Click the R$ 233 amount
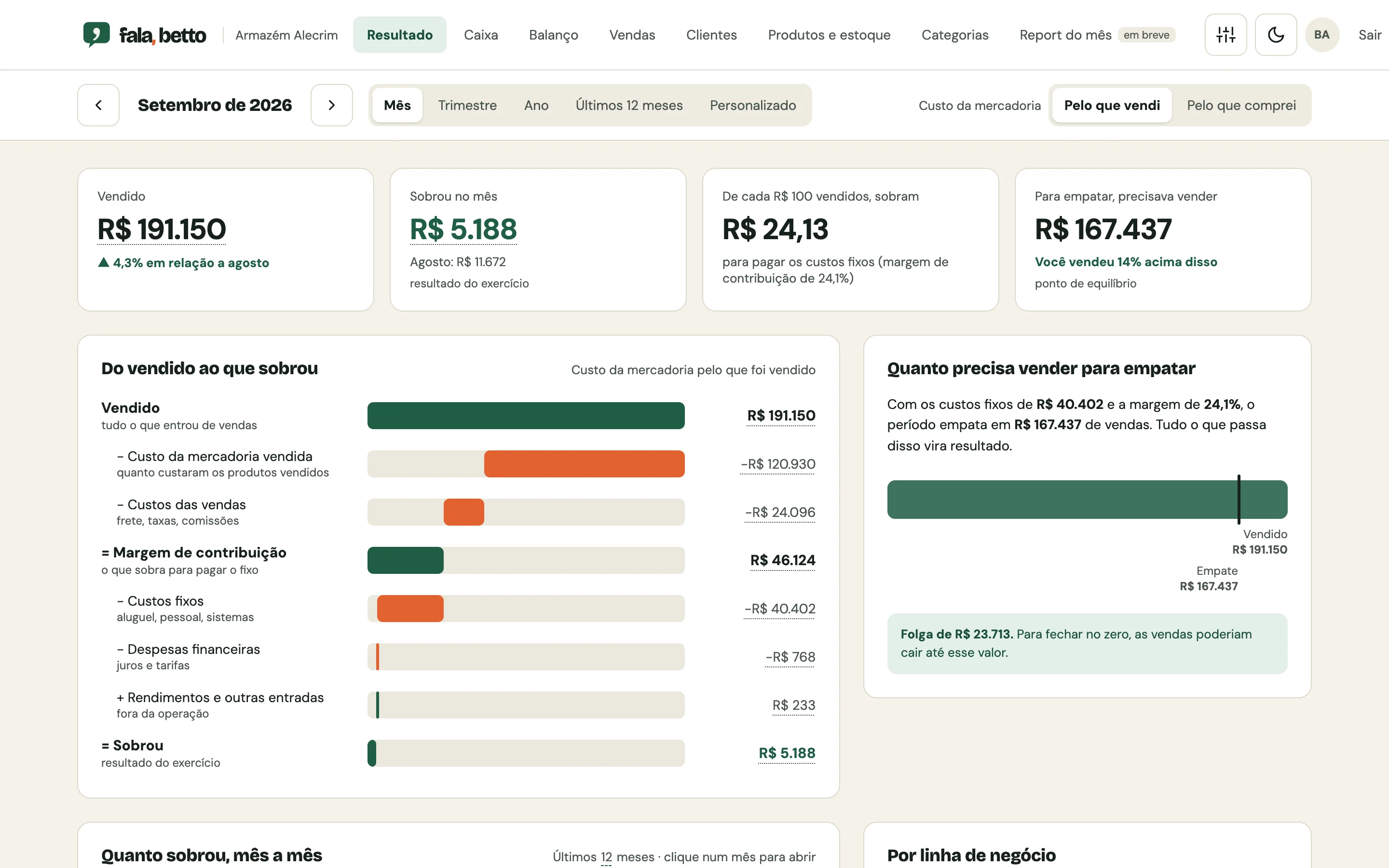 (x=793, y=705)
